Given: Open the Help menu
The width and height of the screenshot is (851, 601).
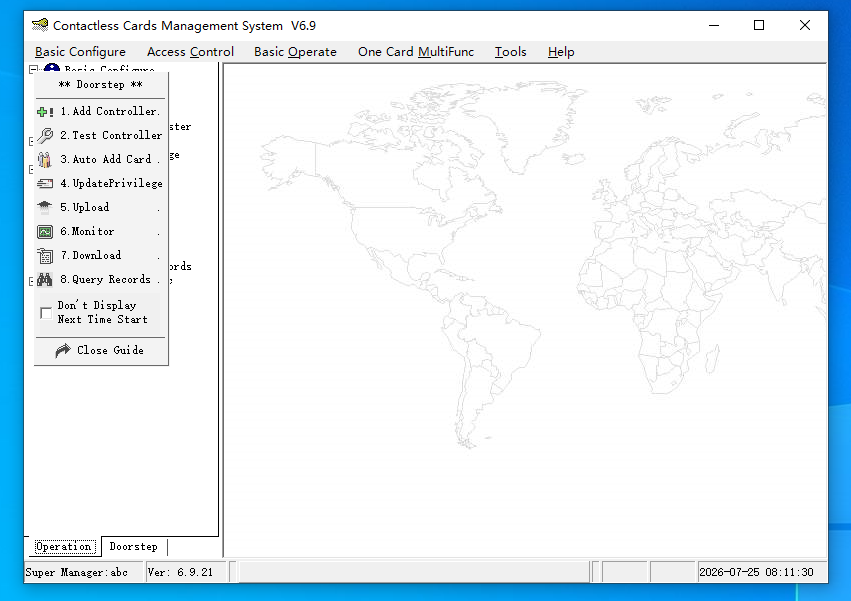Looking at the screenshot, I should (561, 52).
